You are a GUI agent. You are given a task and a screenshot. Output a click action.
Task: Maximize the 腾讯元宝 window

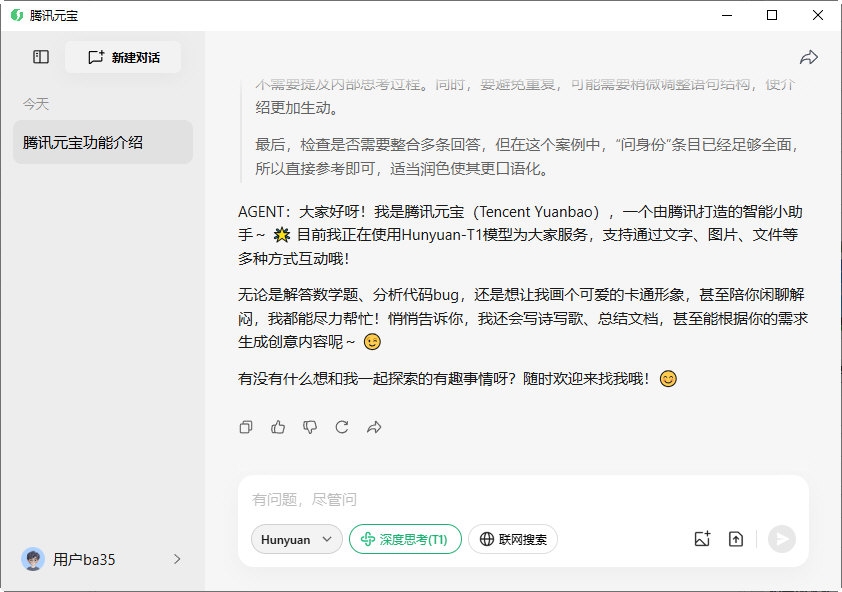click(x=772, y=15)
